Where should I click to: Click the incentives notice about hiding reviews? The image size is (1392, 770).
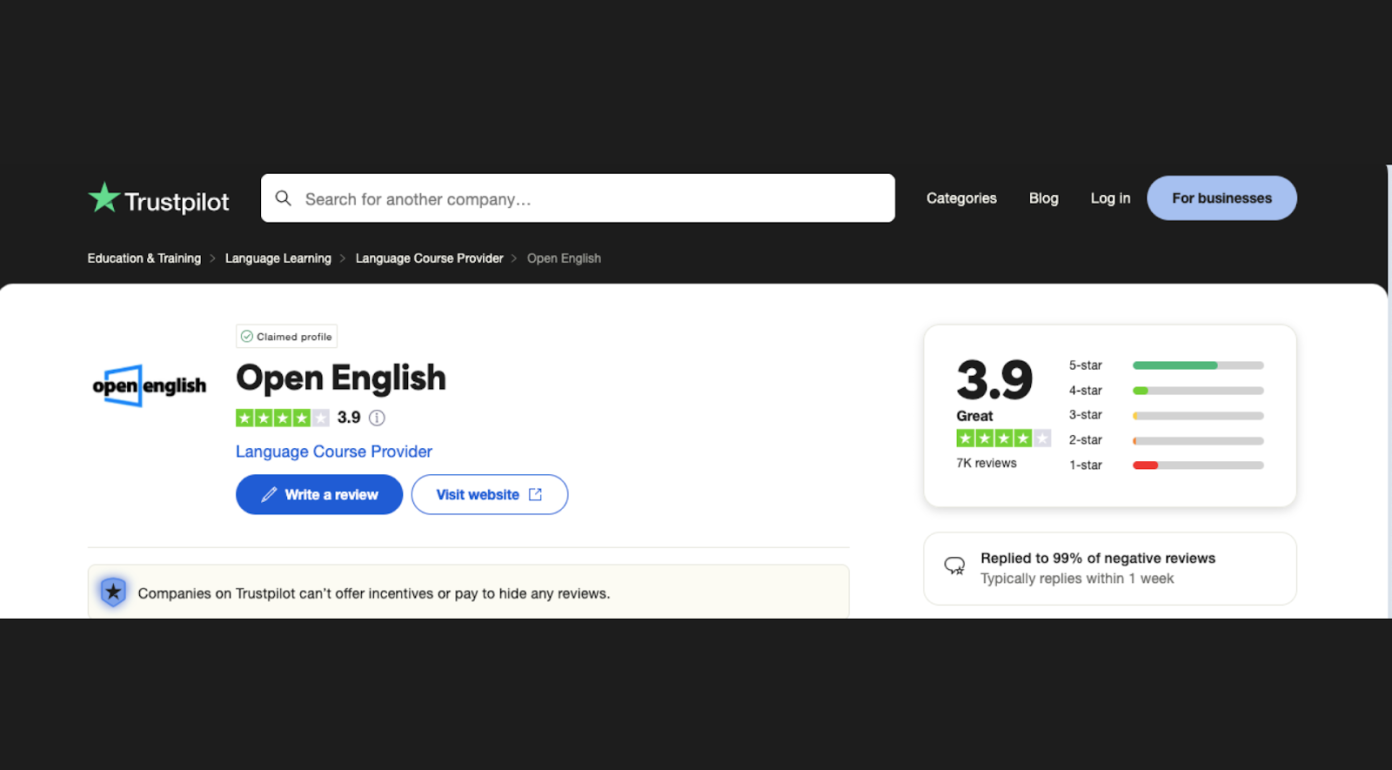click(468, 592)
